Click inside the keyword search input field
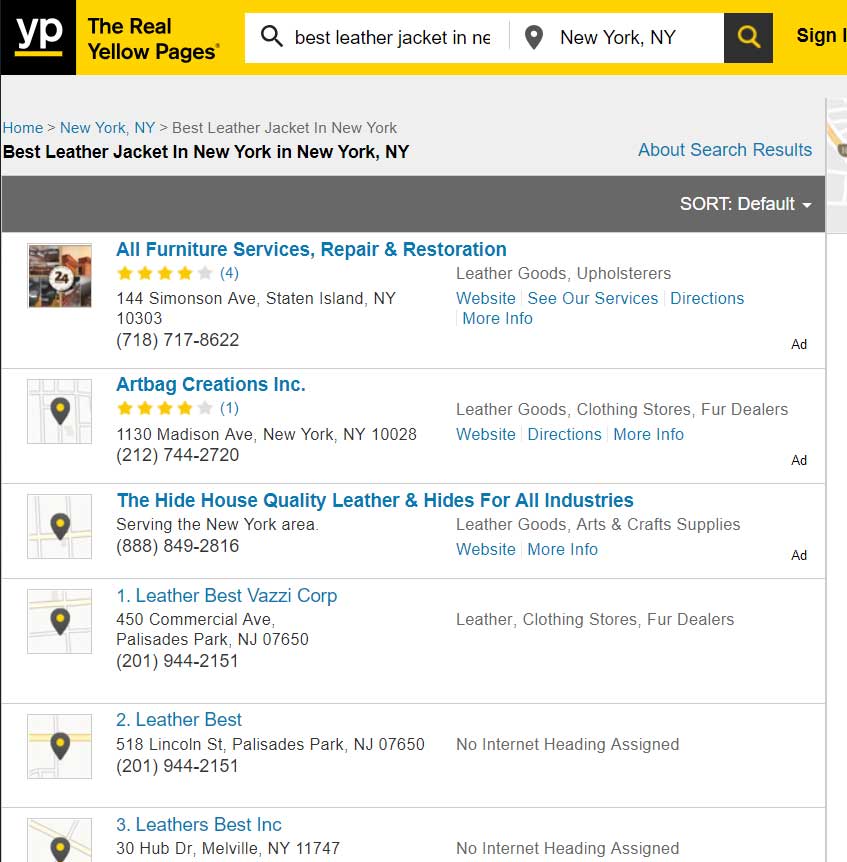The image size is (847, 862). (390, 36)
